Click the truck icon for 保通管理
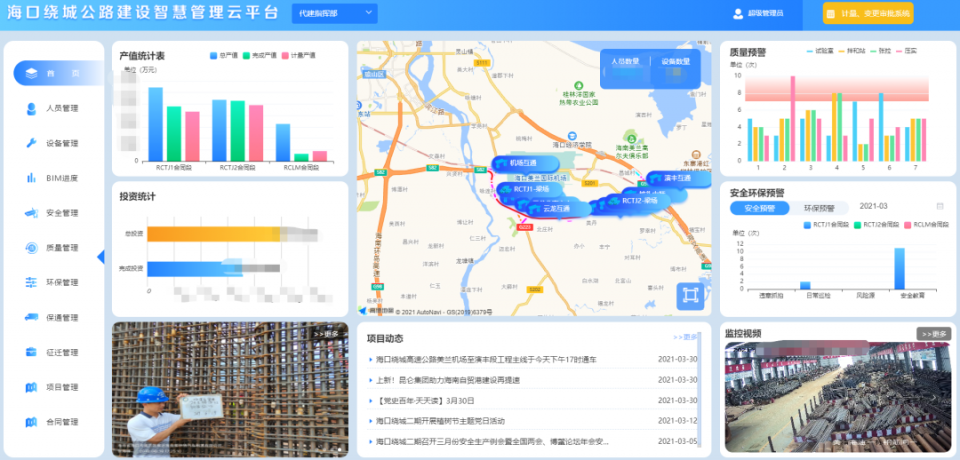The height and width of the screenshot is (460, 960). coord(30,318)
